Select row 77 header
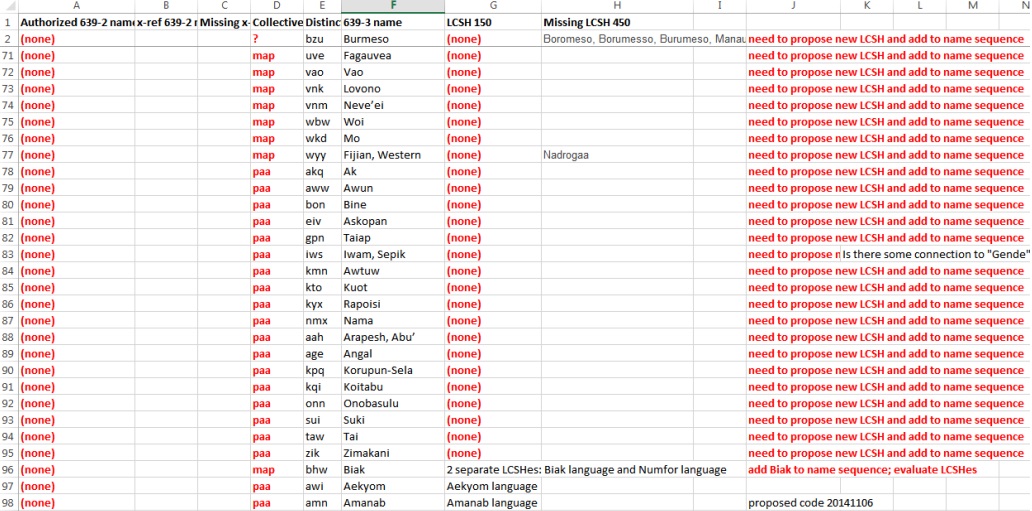Image resolution: width=1032 pixels, height=511 pixels. [x=9, y=155]
